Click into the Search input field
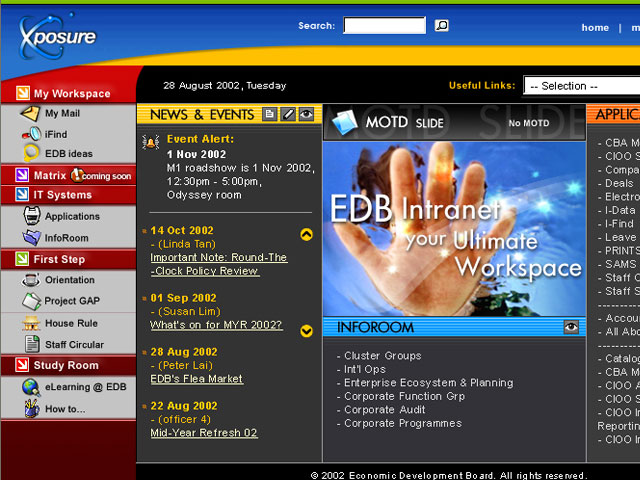 (384, 25)
